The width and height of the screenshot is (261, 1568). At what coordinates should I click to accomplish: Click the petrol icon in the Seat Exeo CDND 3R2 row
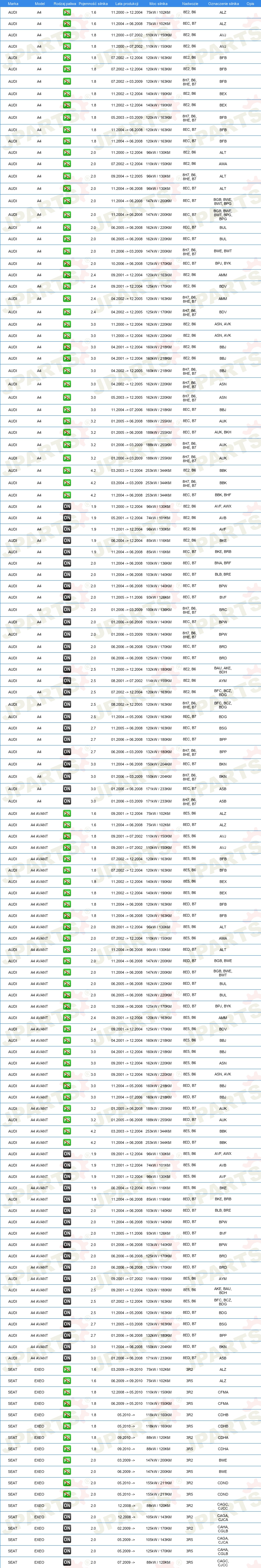[x=67, y=1483]
